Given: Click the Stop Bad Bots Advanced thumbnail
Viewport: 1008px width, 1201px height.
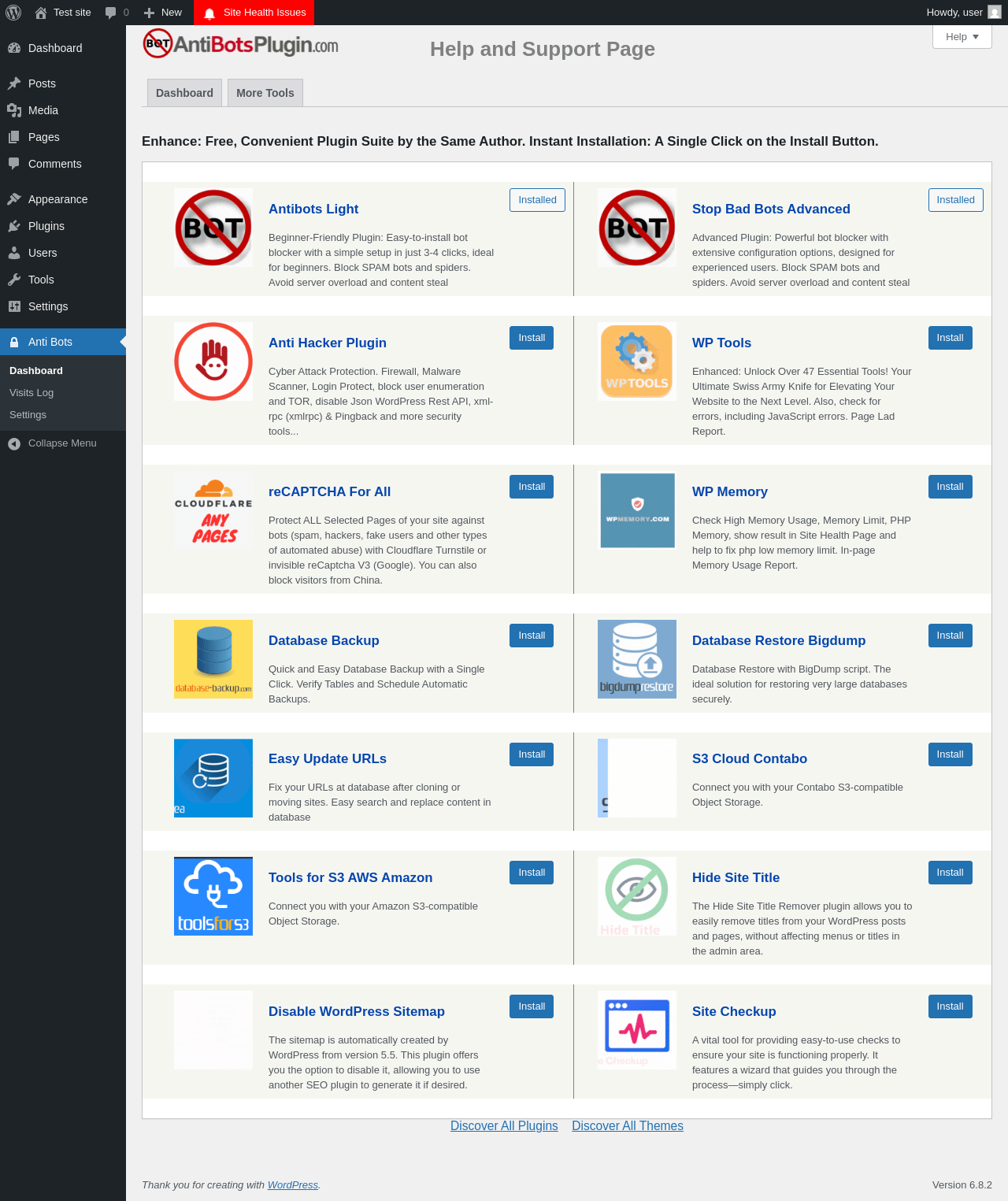Looking at the screenshot, I should point(637,228).
